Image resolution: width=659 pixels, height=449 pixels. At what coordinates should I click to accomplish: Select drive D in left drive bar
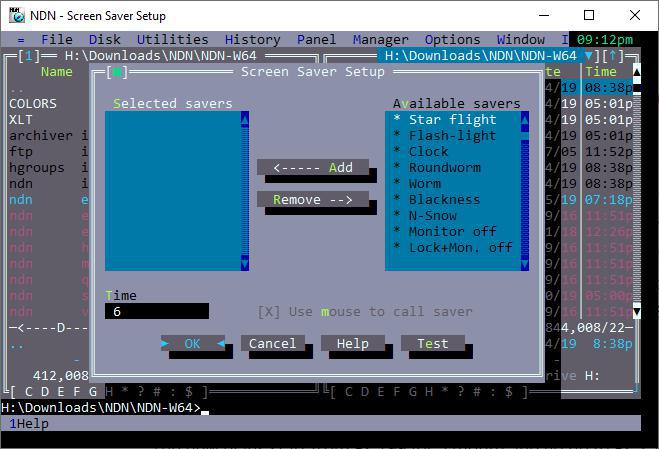click(x=45, y=392)
